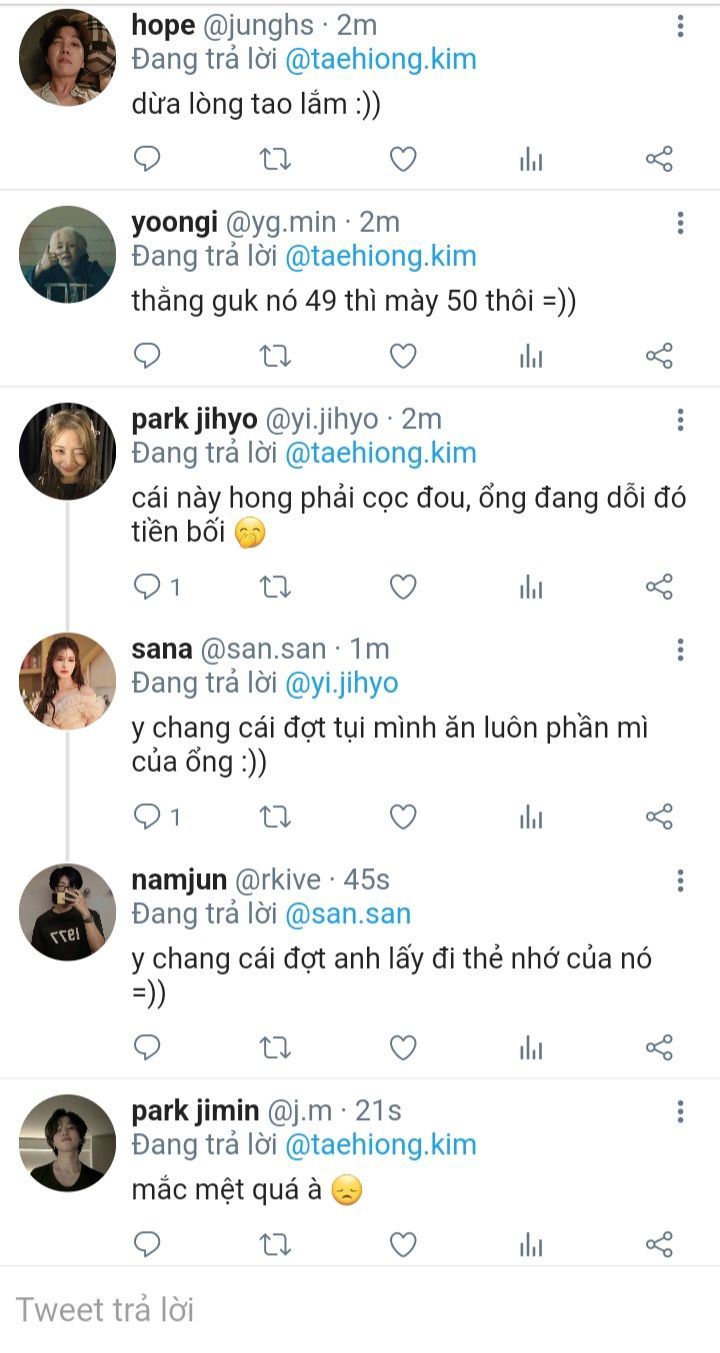Open more options on hope's tweet

680,27
